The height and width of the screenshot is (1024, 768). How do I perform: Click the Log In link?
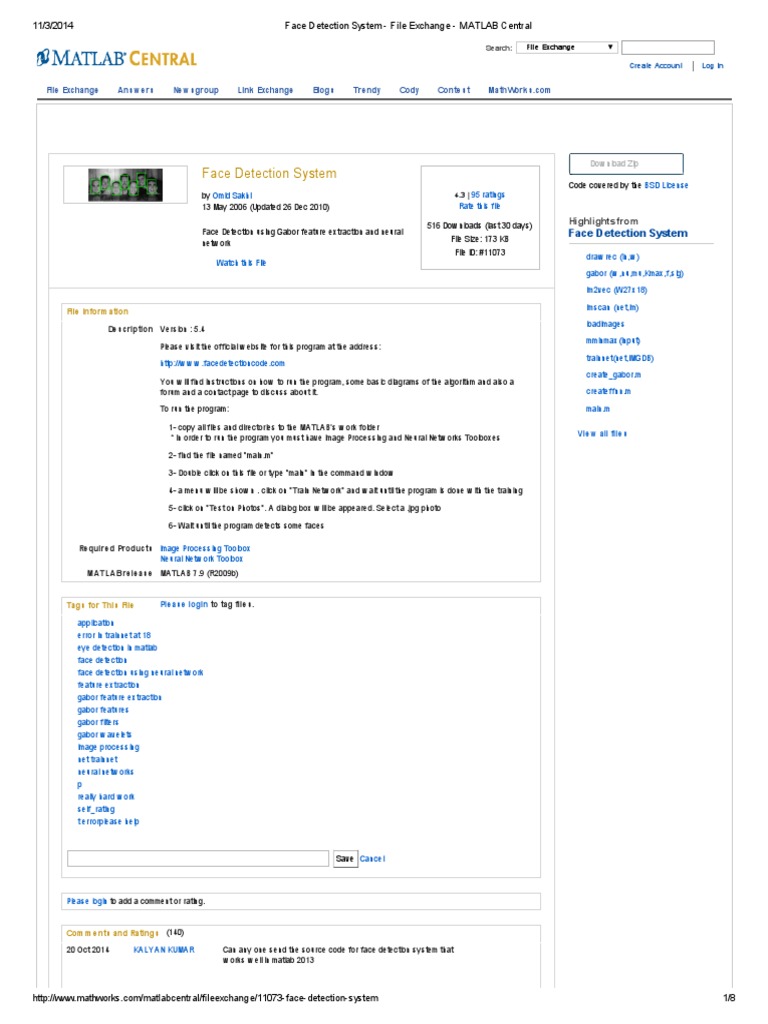712,66
